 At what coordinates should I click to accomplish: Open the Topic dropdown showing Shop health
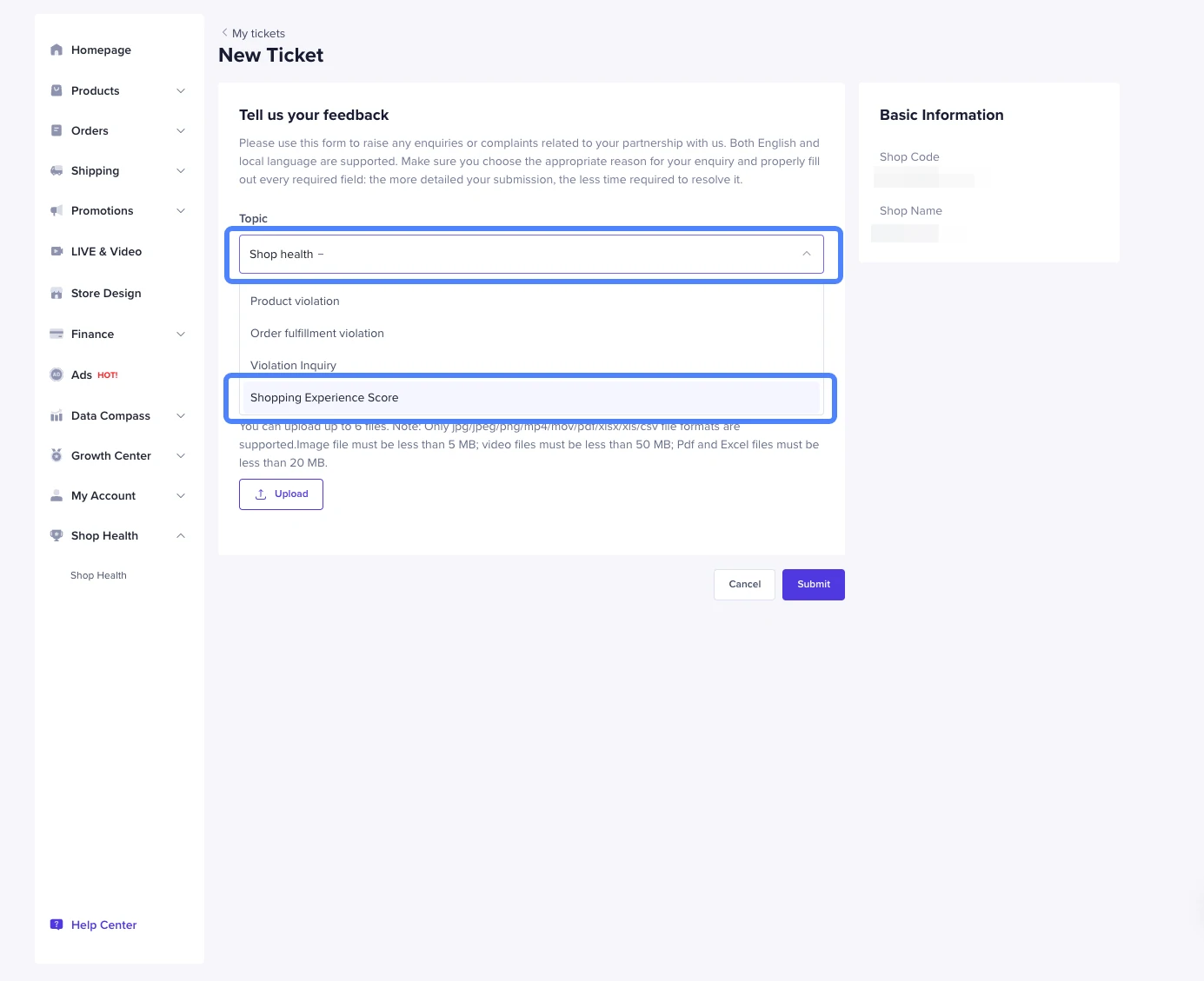click(531, 255)
